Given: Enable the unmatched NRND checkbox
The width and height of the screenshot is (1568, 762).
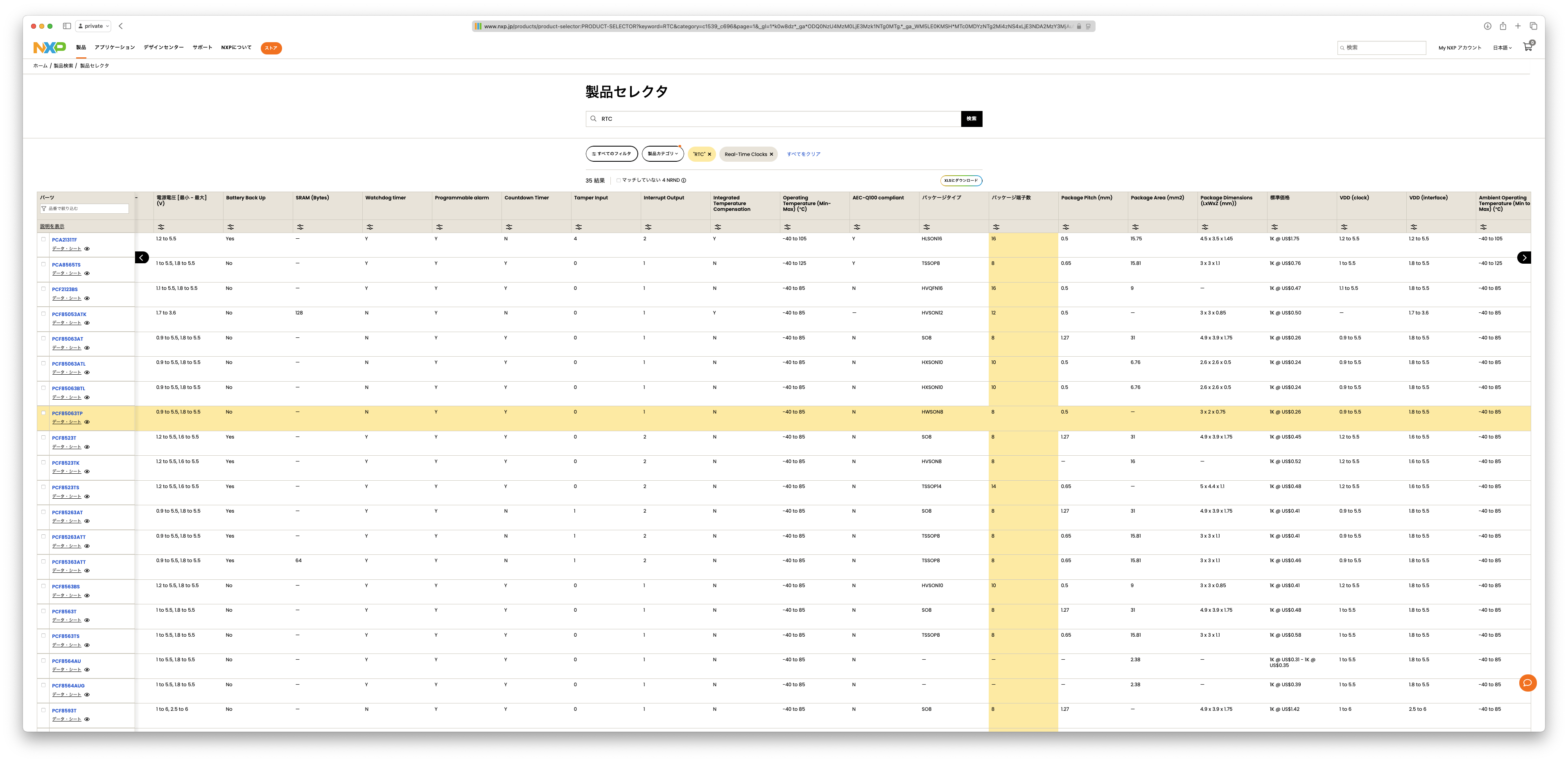Looking at the screenshot, I should pos(619,180).
